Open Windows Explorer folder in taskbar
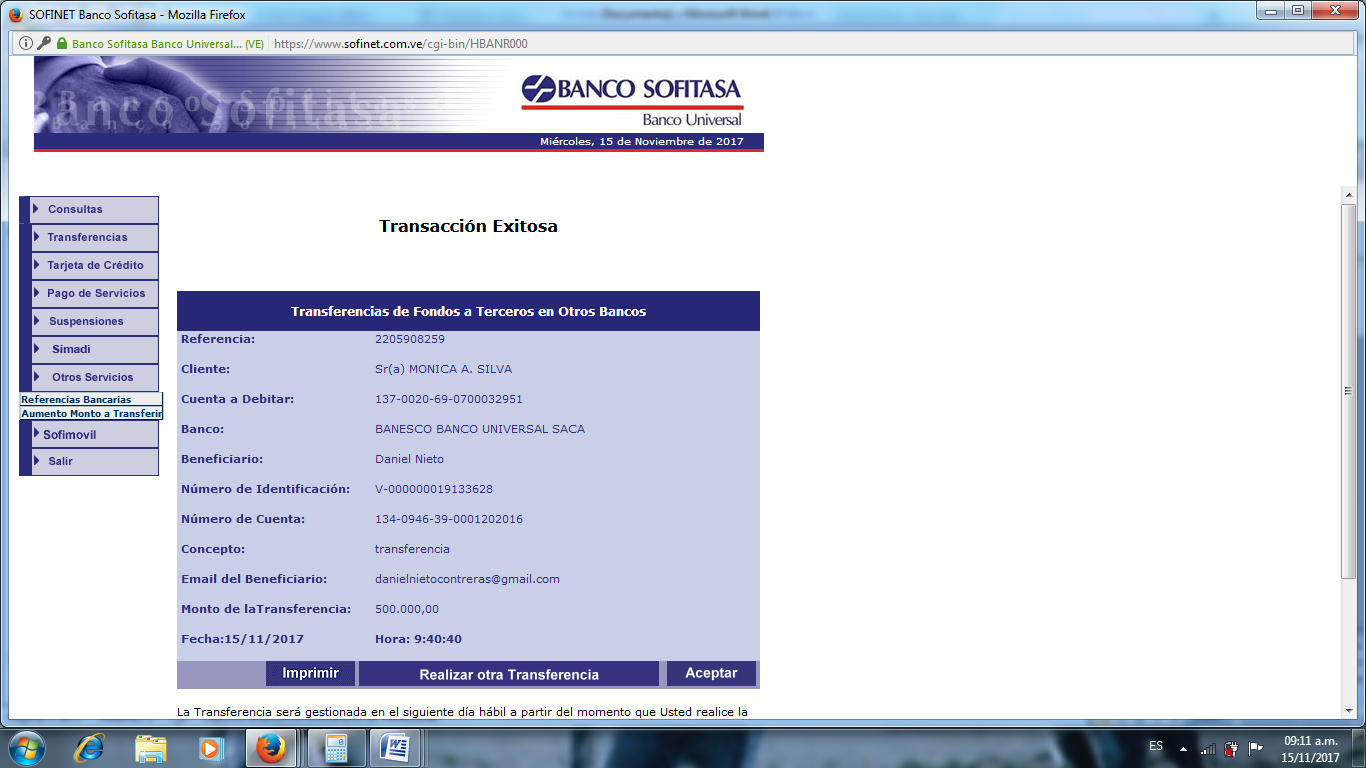The image size is (1366, 768). 151,748
